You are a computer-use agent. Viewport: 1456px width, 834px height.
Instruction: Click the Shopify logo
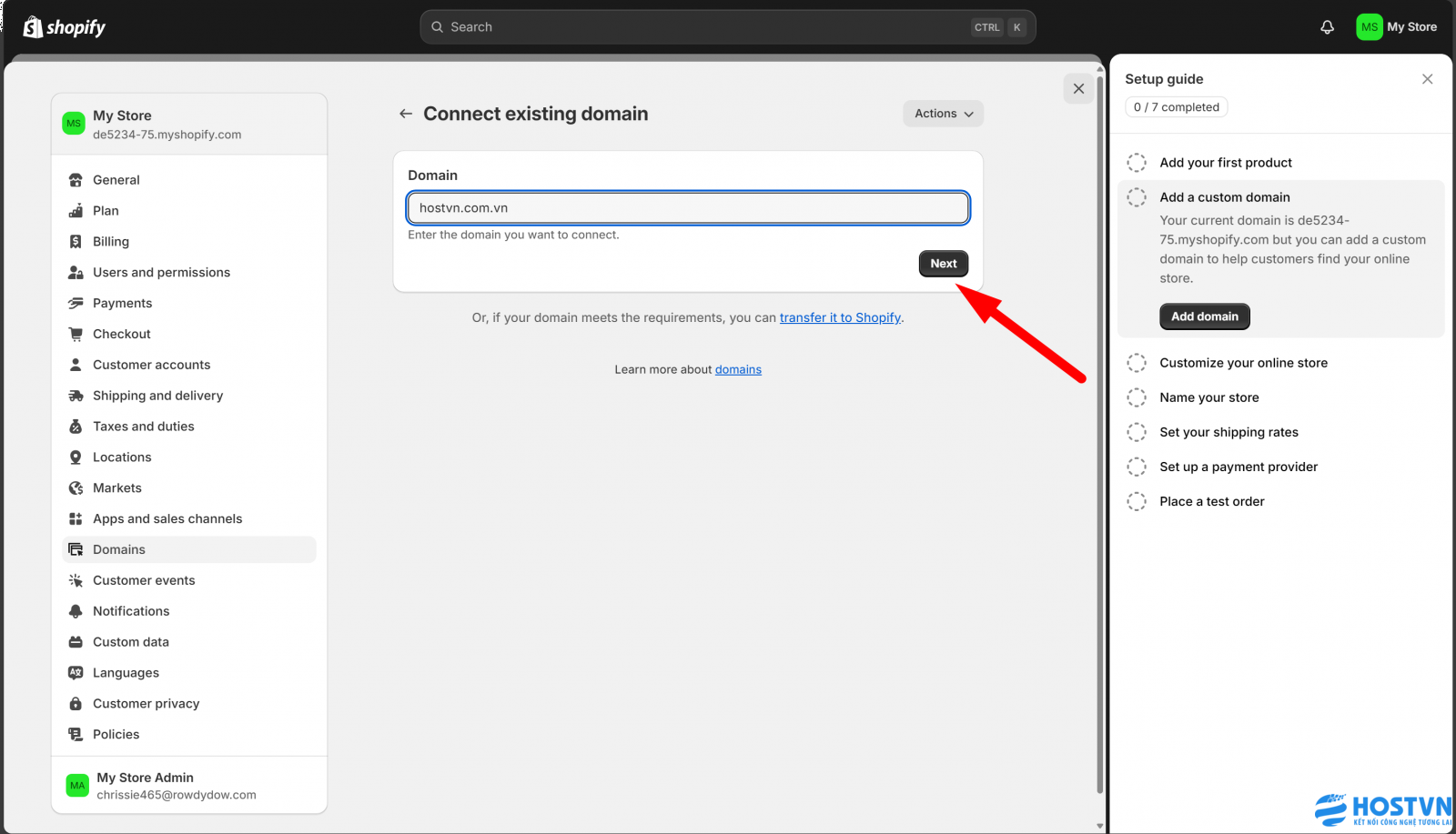(64, 27)
